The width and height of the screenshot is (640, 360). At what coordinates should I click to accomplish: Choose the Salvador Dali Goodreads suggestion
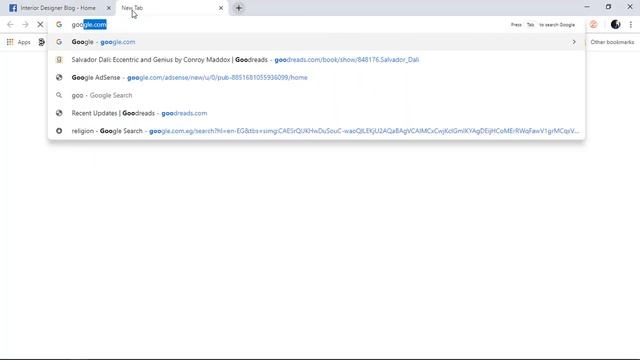pyautogui.click(x=316, y=60)
